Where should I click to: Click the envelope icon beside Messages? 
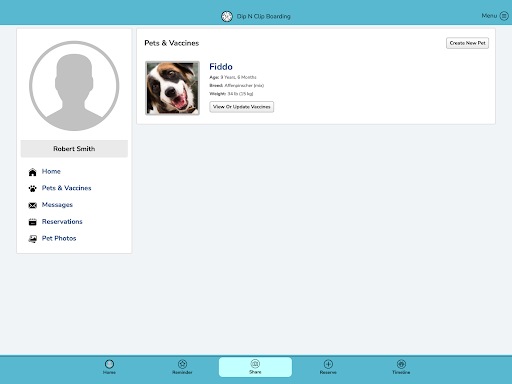point(32,205)
